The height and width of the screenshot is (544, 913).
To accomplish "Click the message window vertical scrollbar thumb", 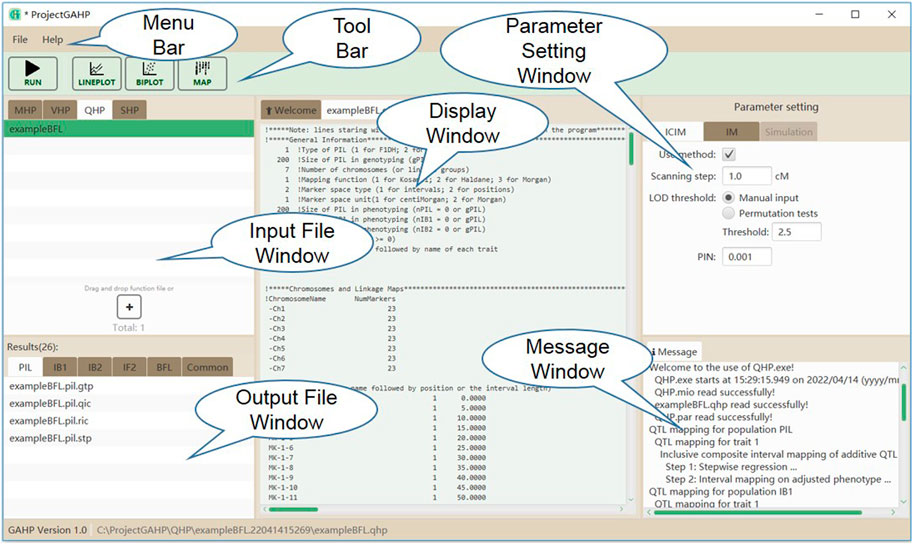I will (904, 402).
